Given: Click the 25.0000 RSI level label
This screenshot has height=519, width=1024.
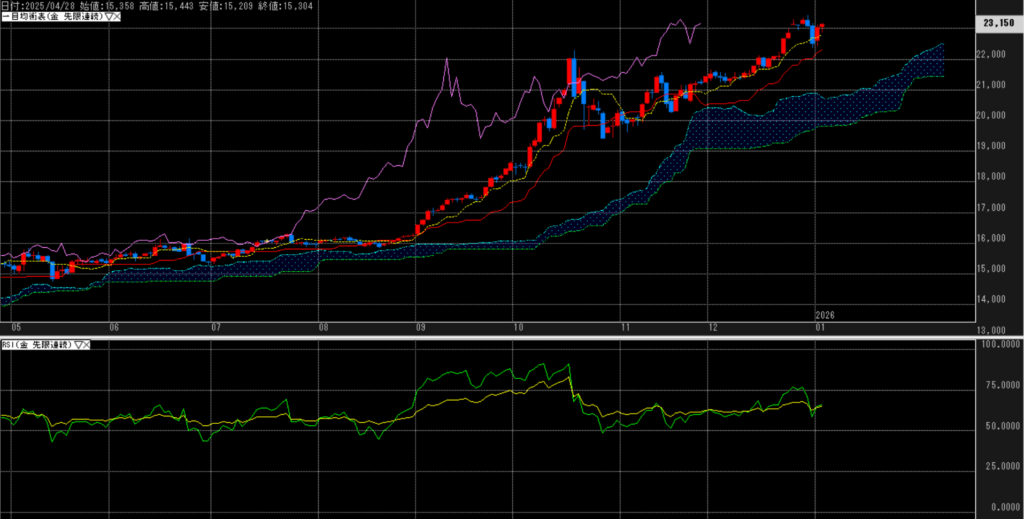Looking at the screenshot, I should [x=998, y=465].
